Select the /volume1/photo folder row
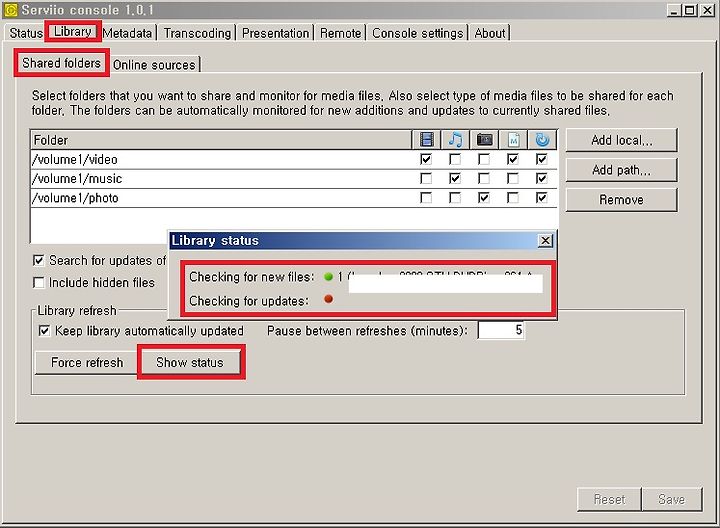The image size is (720, 528). pos(294,198)
